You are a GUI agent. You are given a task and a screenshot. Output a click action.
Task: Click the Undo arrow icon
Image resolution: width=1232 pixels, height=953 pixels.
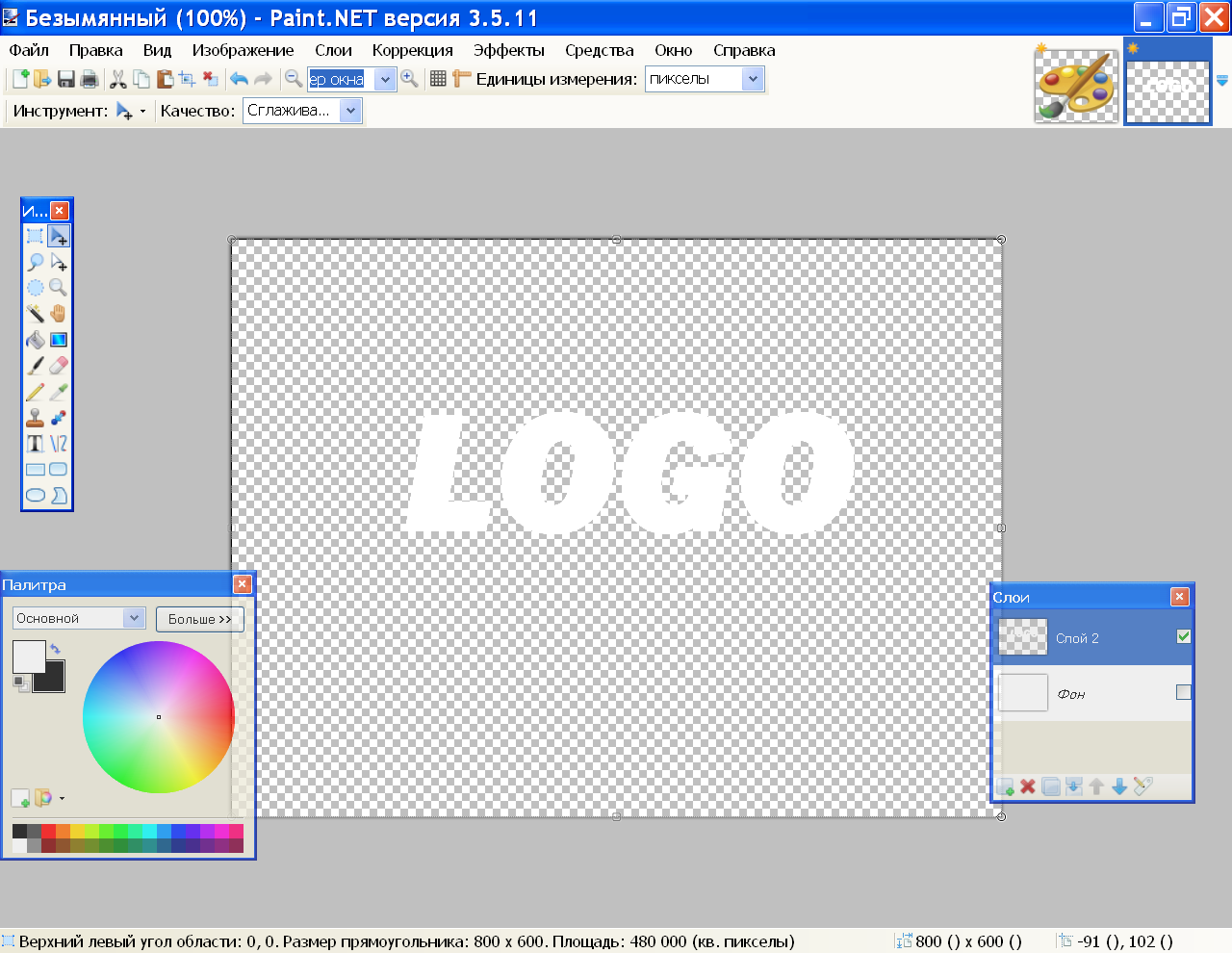tap(239, 79)
